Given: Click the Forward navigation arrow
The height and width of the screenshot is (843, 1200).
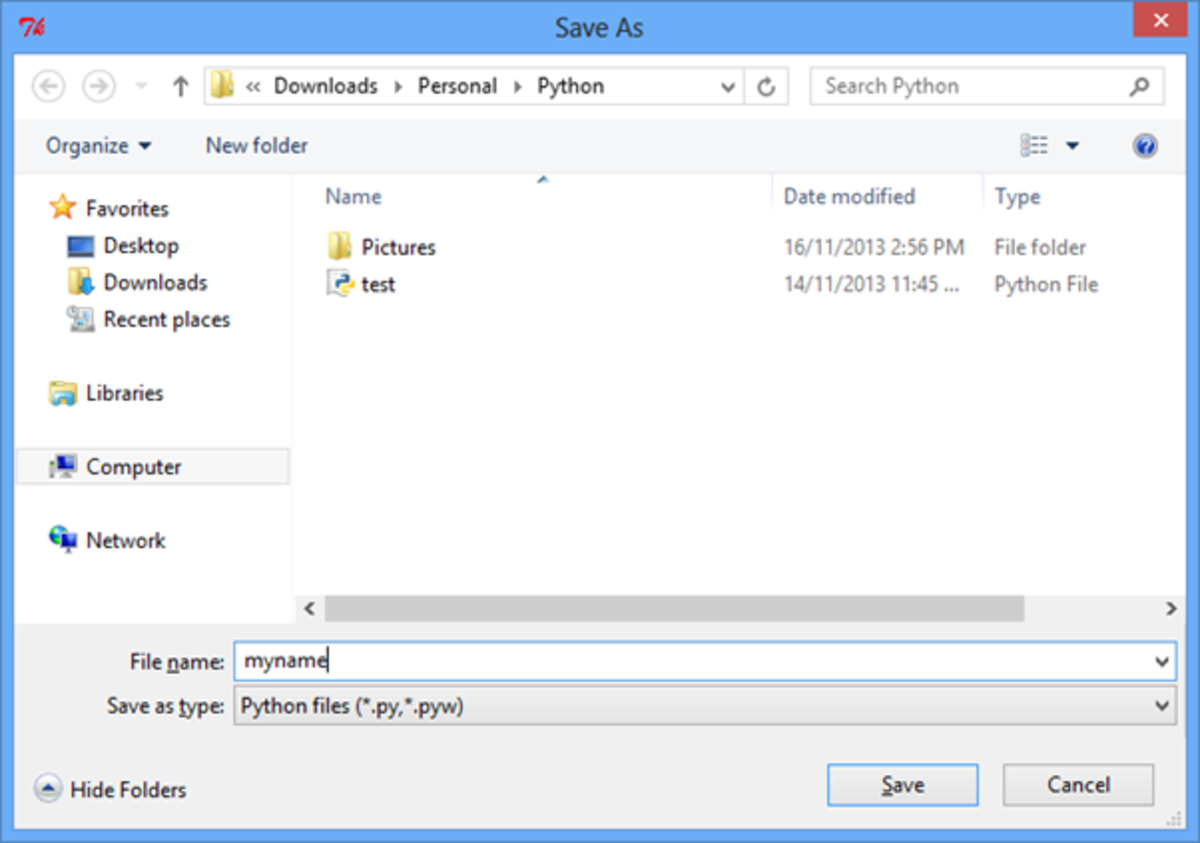Looking at the screenshot, I should point(98,86).
